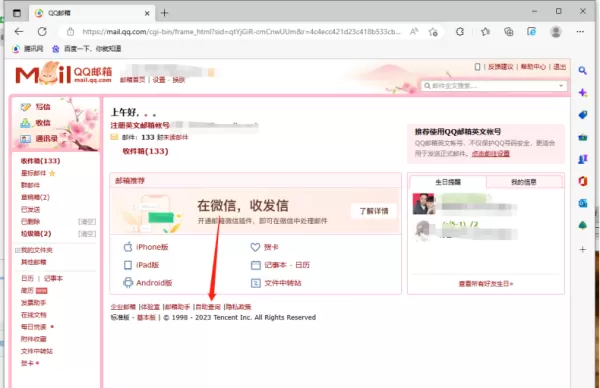Open 草稿箱(2) folder
The height and width of the screenshot is (388, 600).
tap(35, 197)
